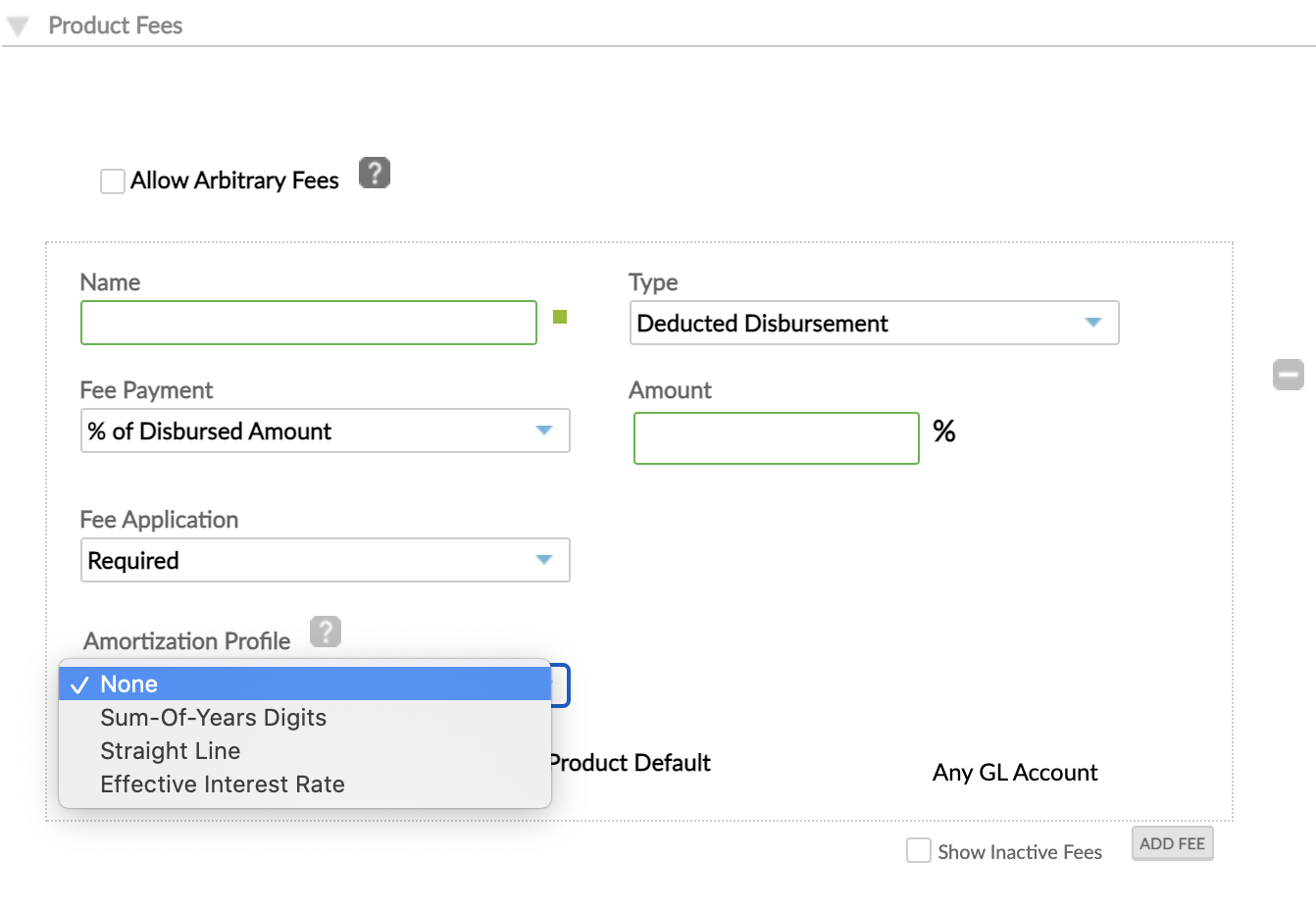This screenshot has height=910, width=1316.
Task: Open the Deducted Disbursement type selector
Action: [874, 323]
